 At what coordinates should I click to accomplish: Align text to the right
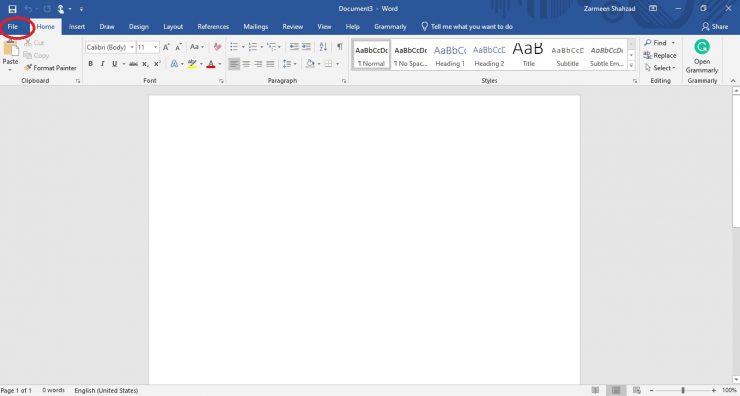258,64
